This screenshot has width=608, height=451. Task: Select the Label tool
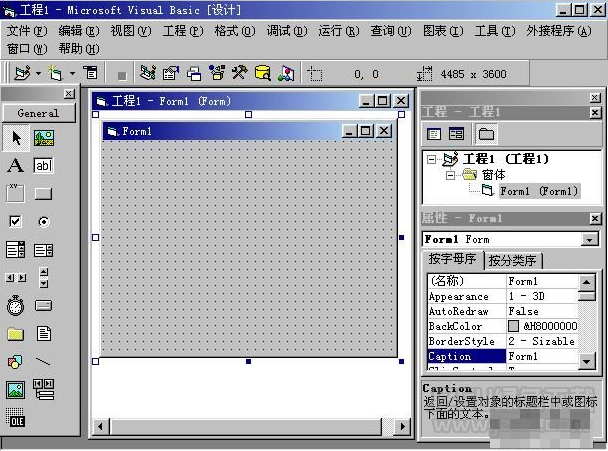(x=16, y=166)
